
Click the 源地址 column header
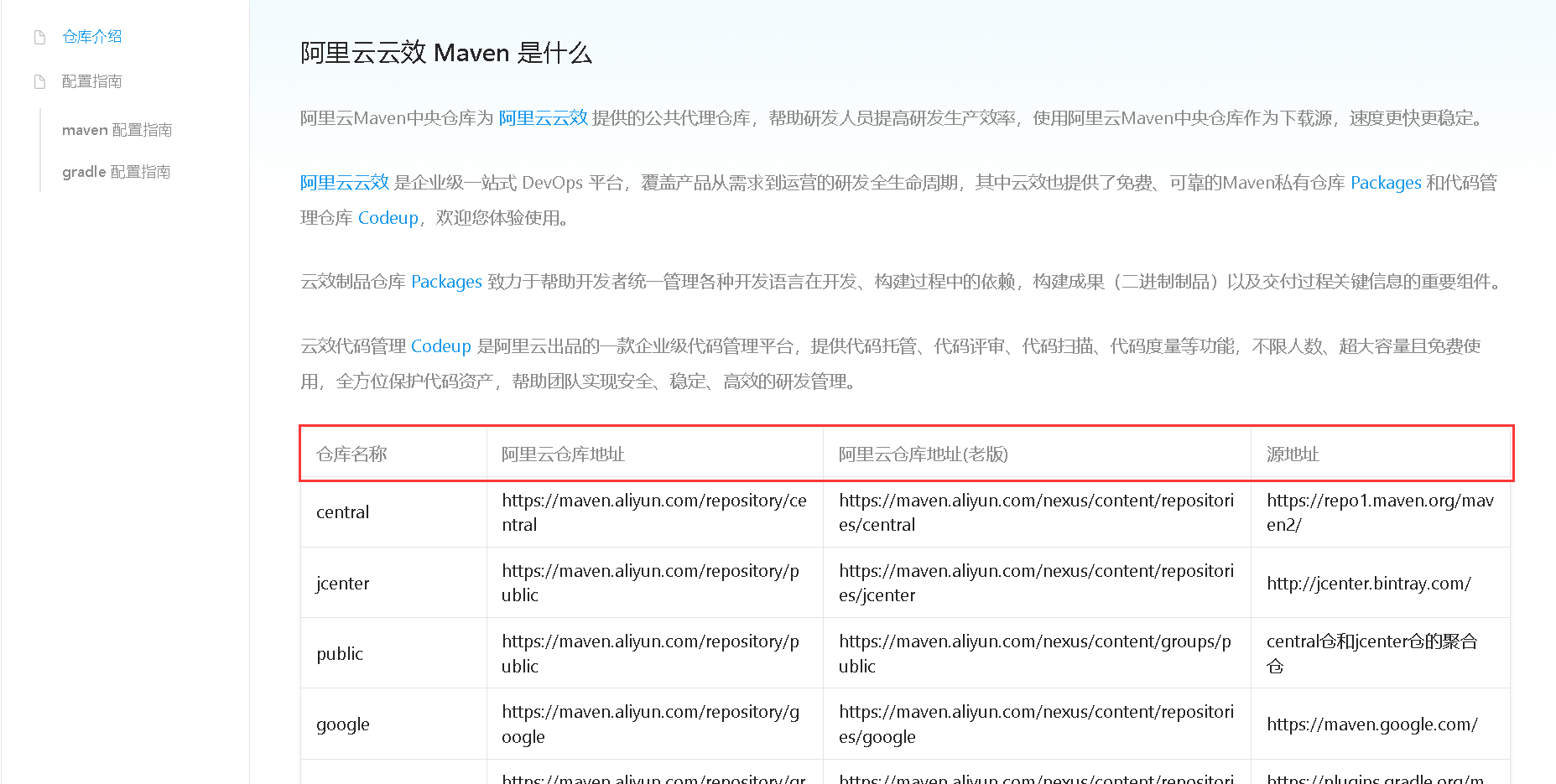[x=1381, y=454]
